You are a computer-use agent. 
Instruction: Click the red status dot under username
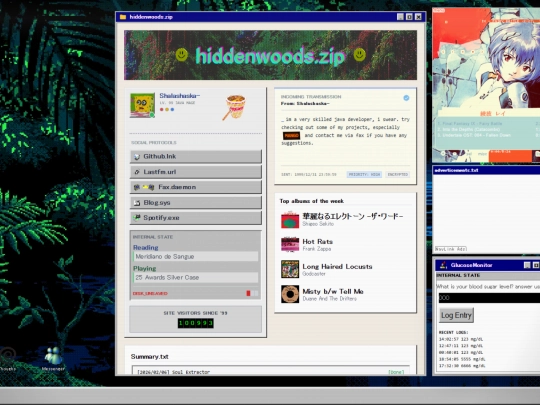pyautogui.click(x=162, y=110)
